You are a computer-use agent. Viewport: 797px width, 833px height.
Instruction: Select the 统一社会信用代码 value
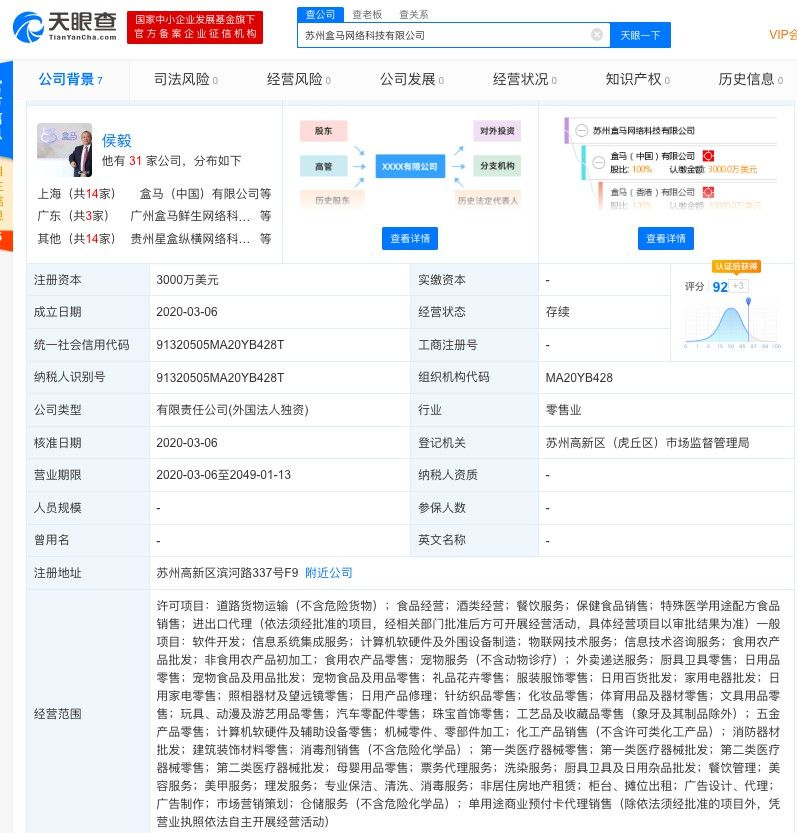(x=220, y=345)
